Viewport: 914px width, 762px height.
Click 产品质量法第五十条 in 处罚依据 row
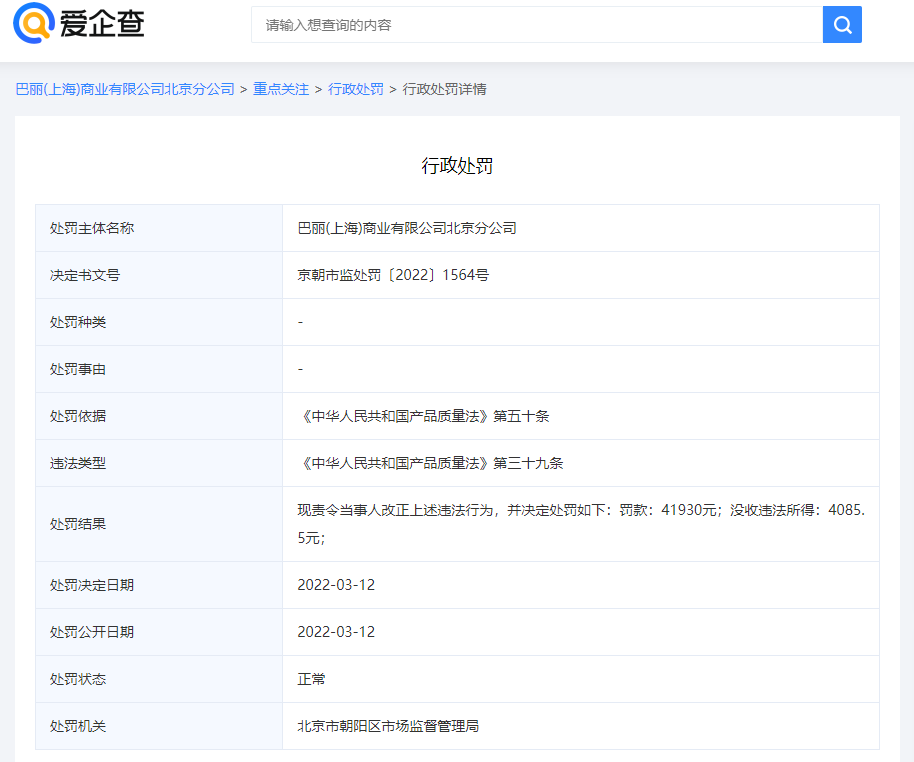420,415
